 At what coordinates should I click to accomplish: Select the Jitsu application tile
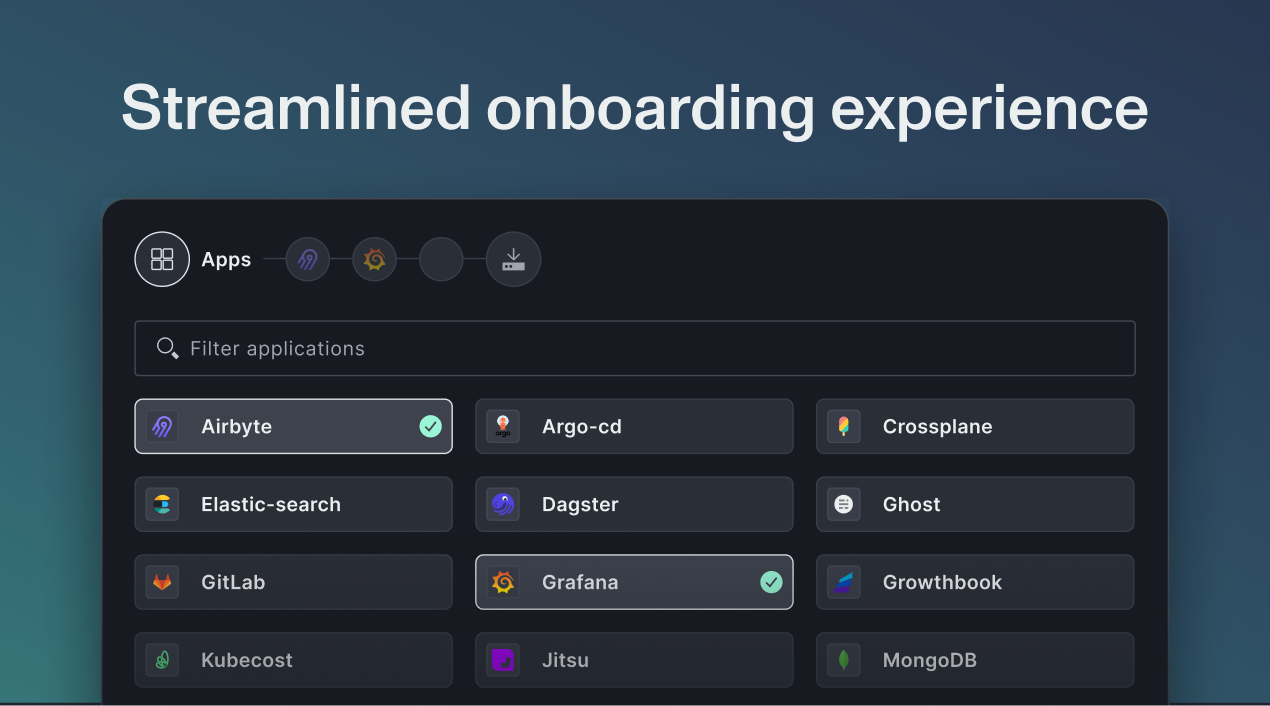coord(634,660)
